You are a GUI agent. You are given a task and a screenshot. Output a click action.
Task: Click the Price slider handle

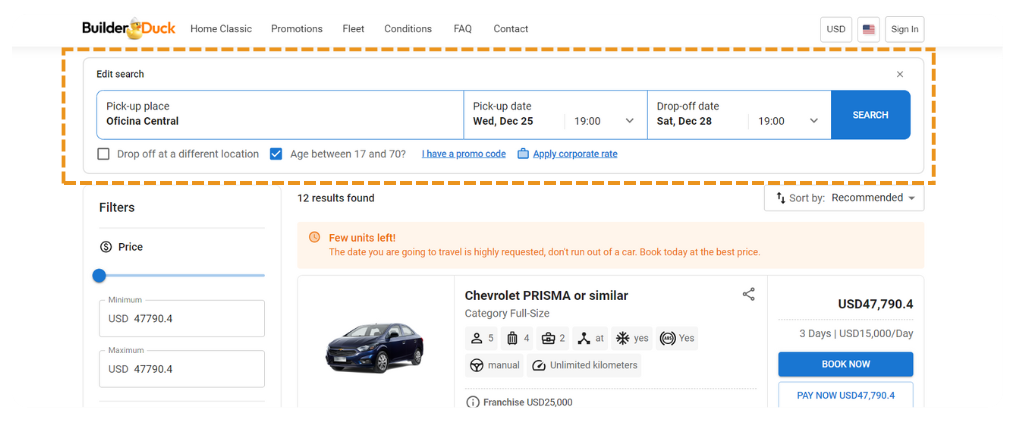pyautogui.click(x=99, y=275)
